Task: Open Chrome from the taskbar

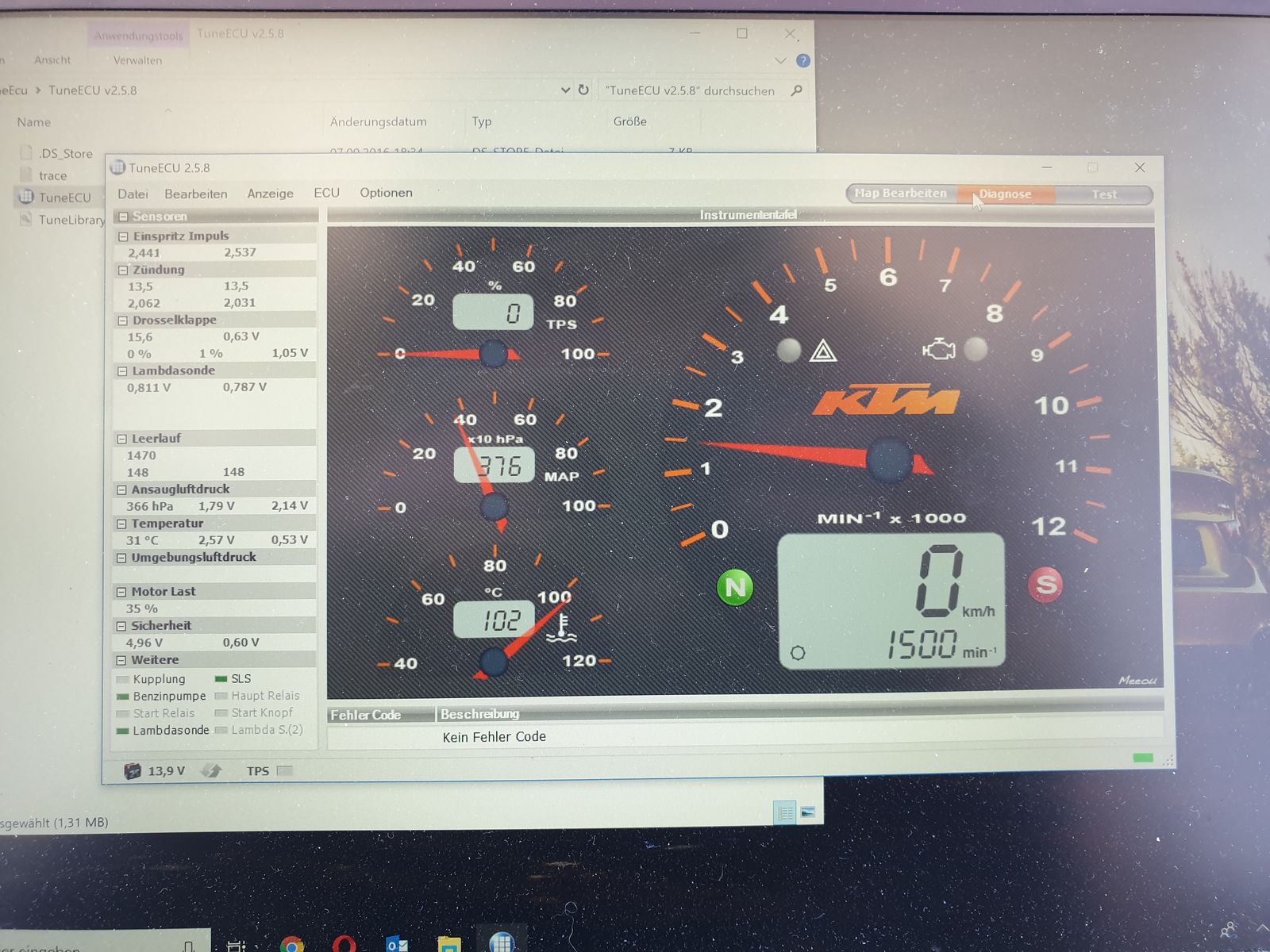Action: (291, 944)
